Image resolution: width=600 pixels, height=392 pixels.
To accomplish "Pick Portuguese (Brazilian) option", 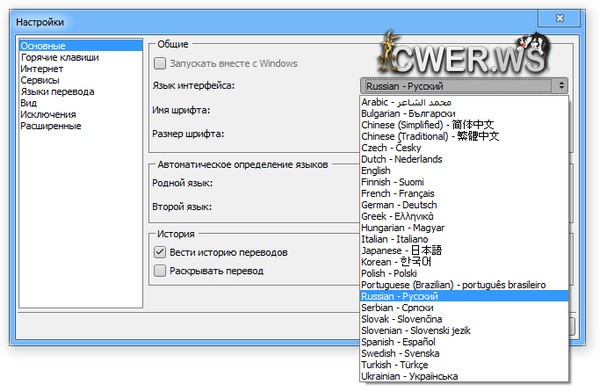I will pos(464,285).
